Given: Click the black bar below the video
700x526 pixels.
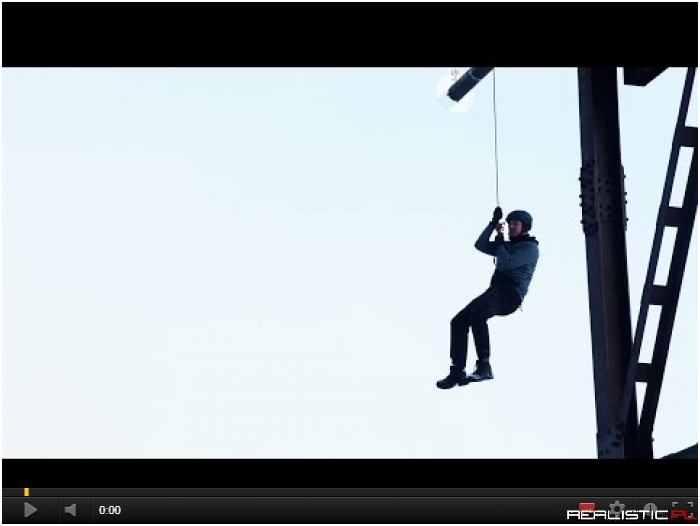Looking at the screenshot, I should pyautogui.click(x=350, y=472).
